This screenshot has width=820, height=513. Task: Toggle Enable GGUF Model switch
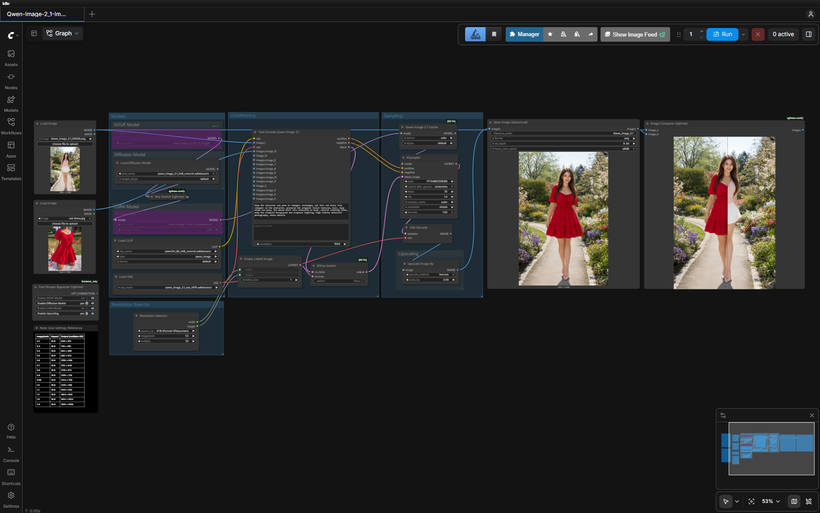pyautogui.click(x=87, y=298)
